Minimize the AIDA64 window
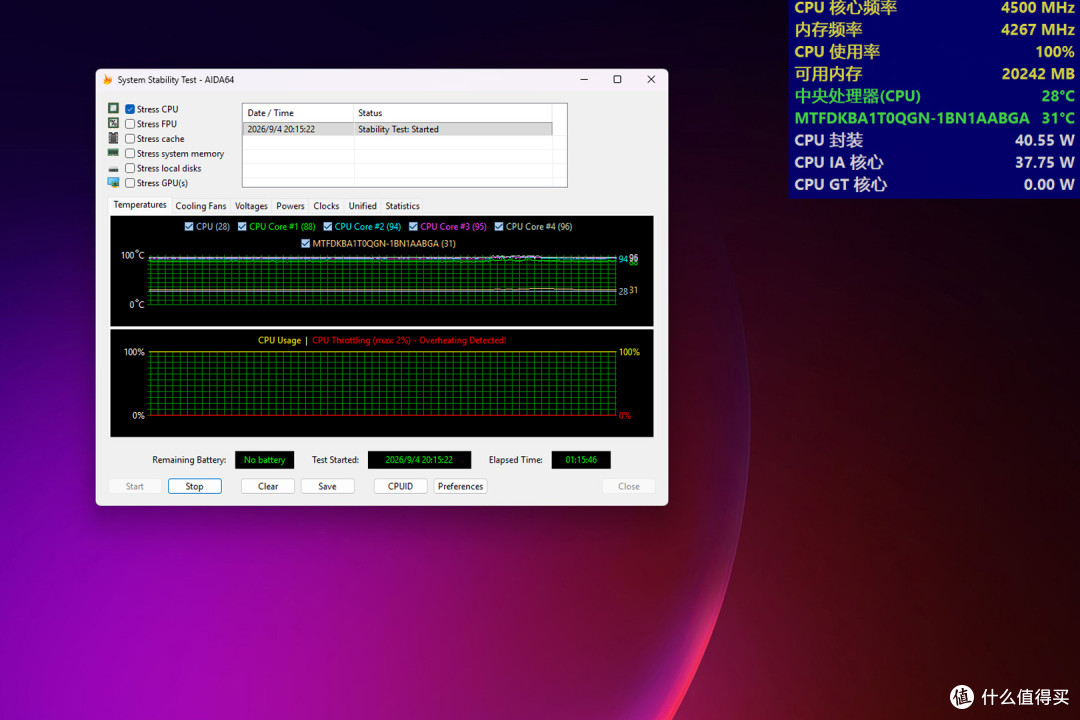Image resolution: width=1080 pixels, height=720 pixels. point(584,79)
